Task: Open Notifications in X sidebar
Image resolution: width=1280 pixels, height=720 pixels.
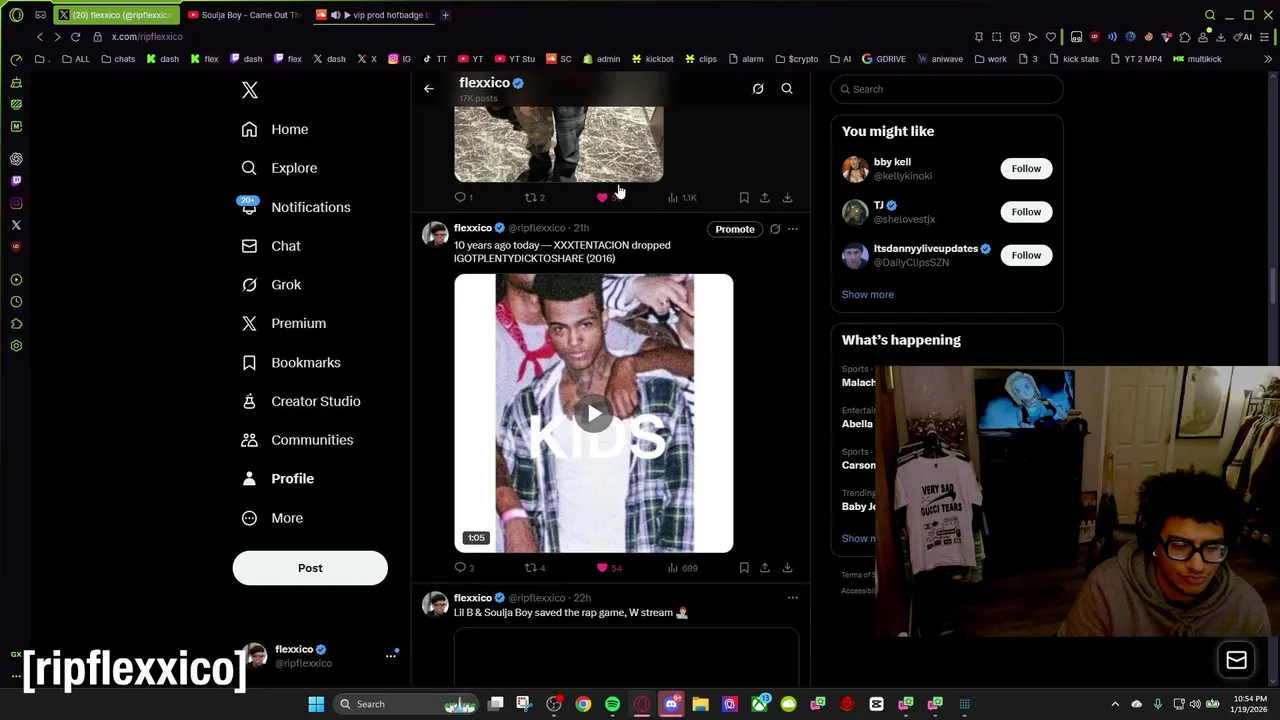Action: 296,207
